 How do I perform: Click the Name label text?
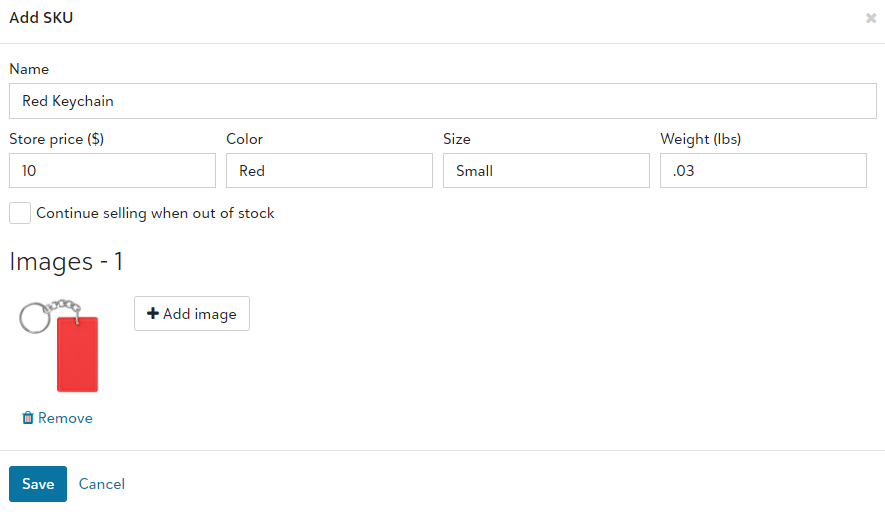pyautogui.click(x=29, y=70)
